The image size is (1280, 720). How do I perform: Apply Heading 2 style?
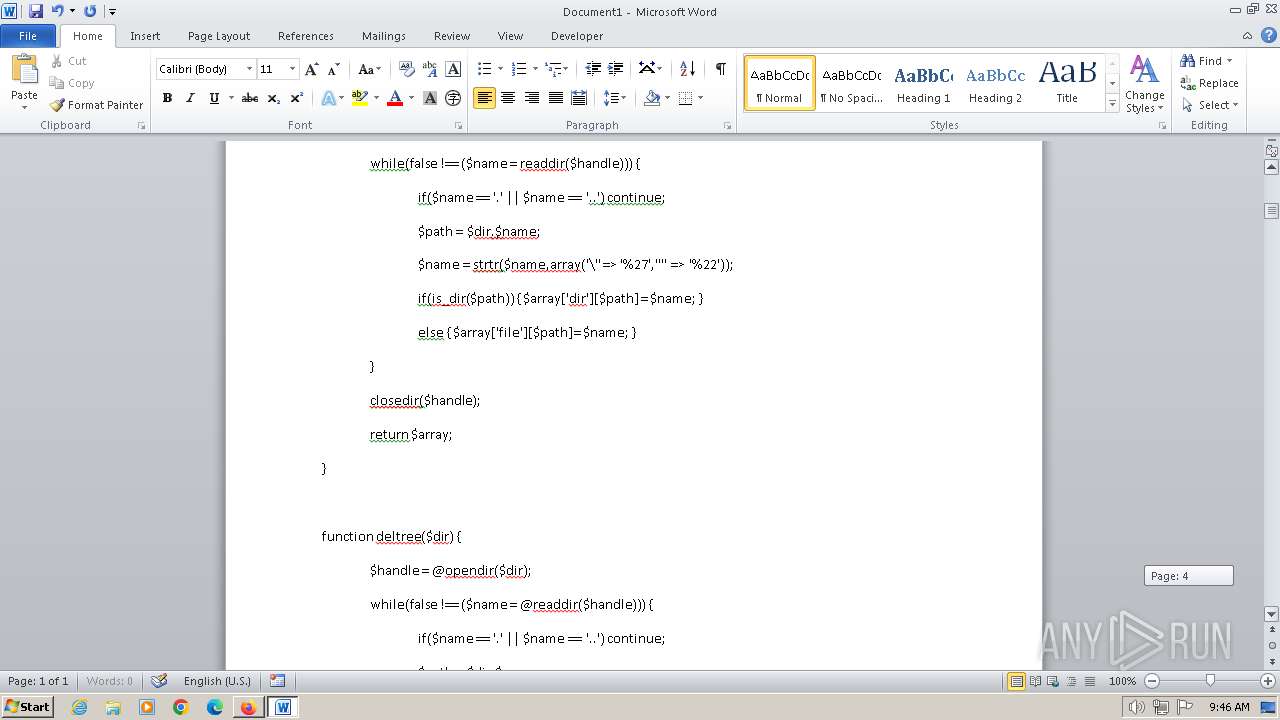pos(995,83)
